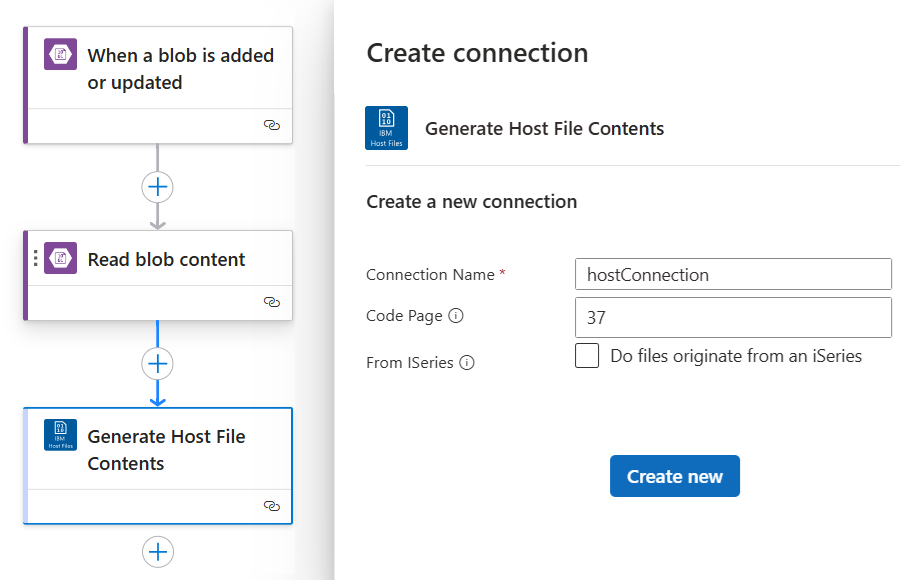The height and width of the screenshot is (580, 900).
Task: Click the Connection Name input field
Action: (x=733, y=274)
